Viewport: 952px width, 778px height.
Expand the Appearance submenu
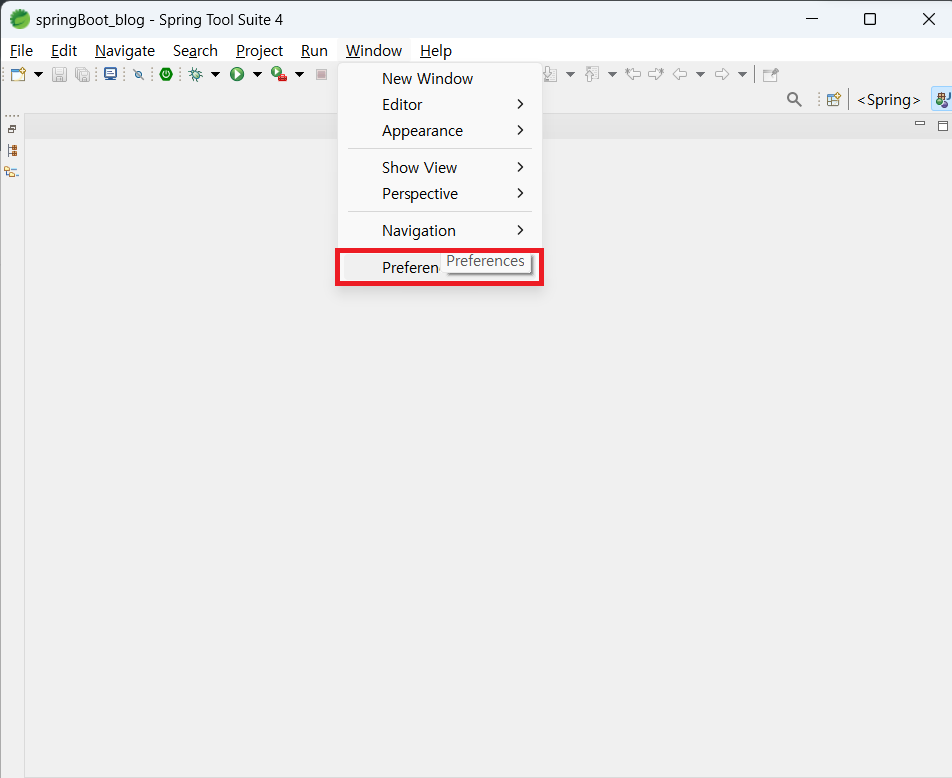[x=439, y=131]
